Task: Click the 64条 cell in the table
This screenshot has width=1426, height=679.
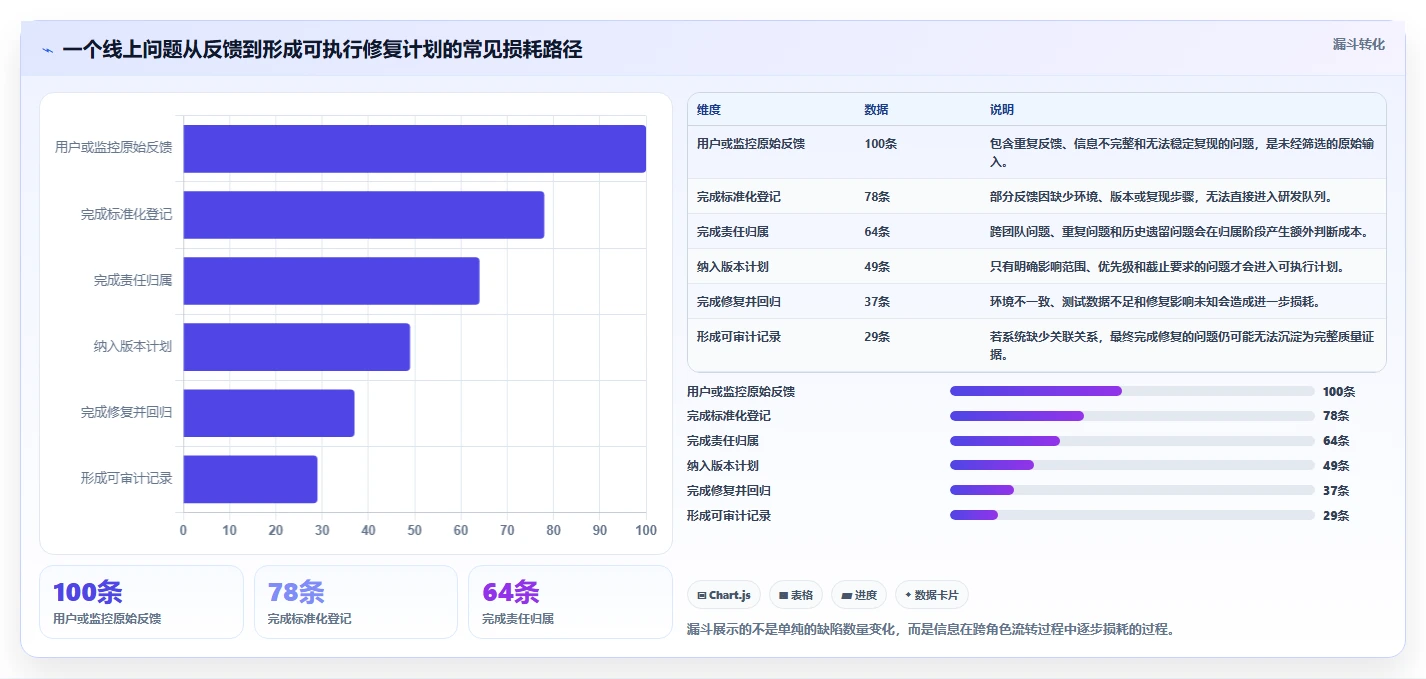Action: (x=877, y=232)
